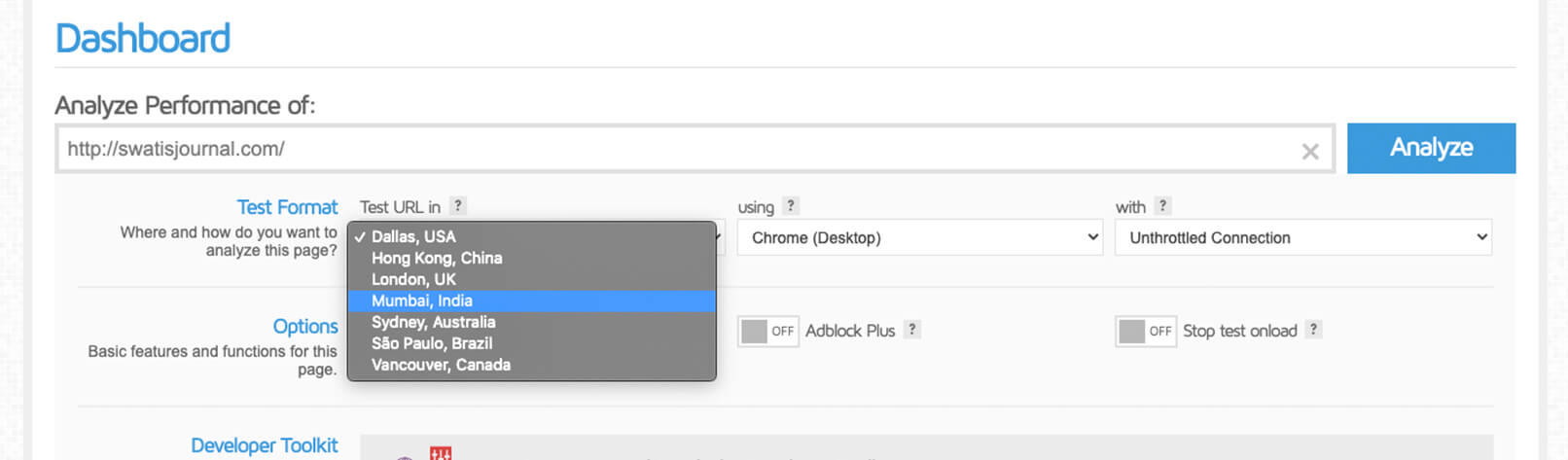Select checked Dallas, USA option
1568x460 pixels.
click(x=532, y=236)
